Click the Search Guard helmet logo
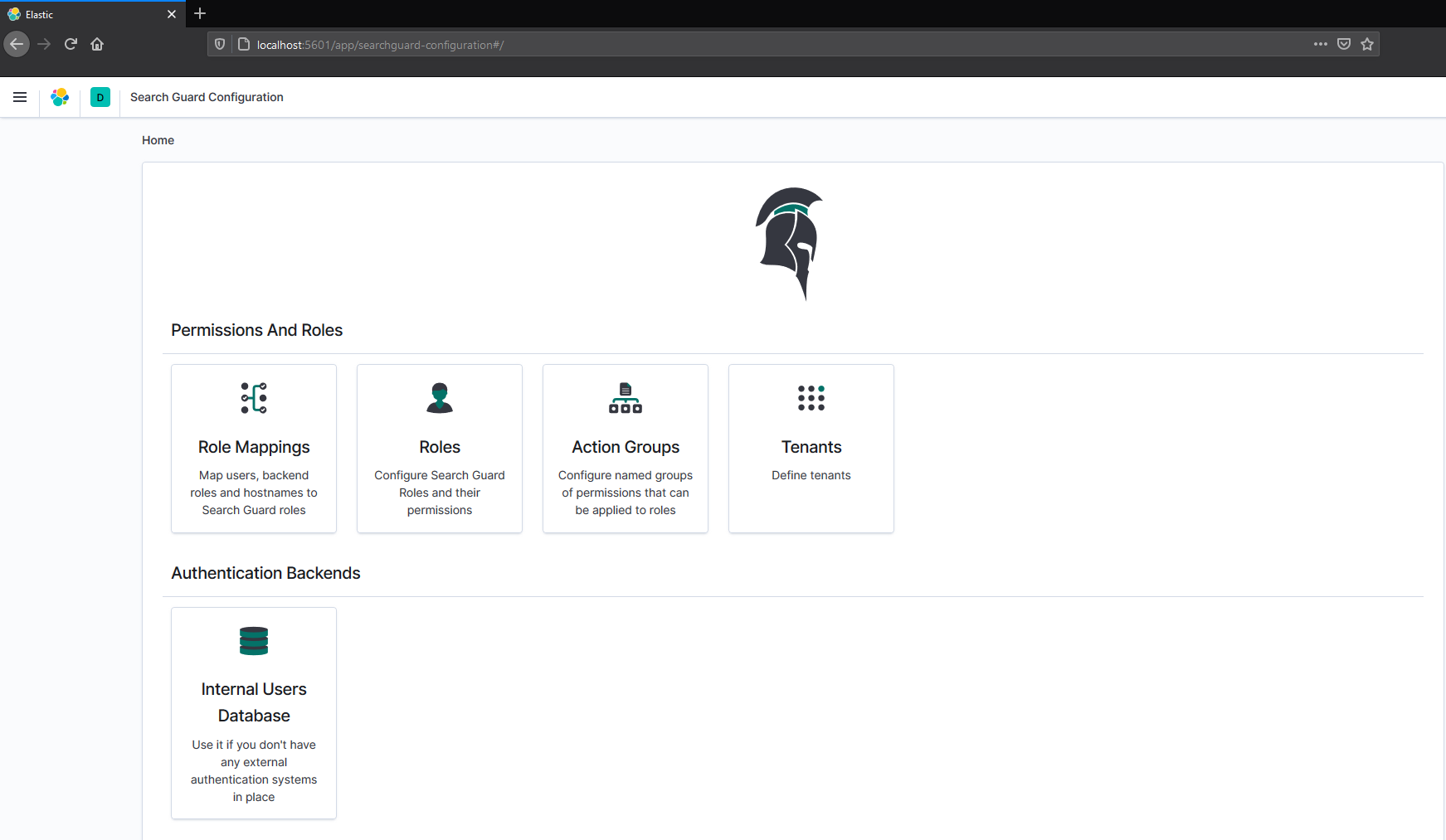1446x840 pixels. coord(790,244)
